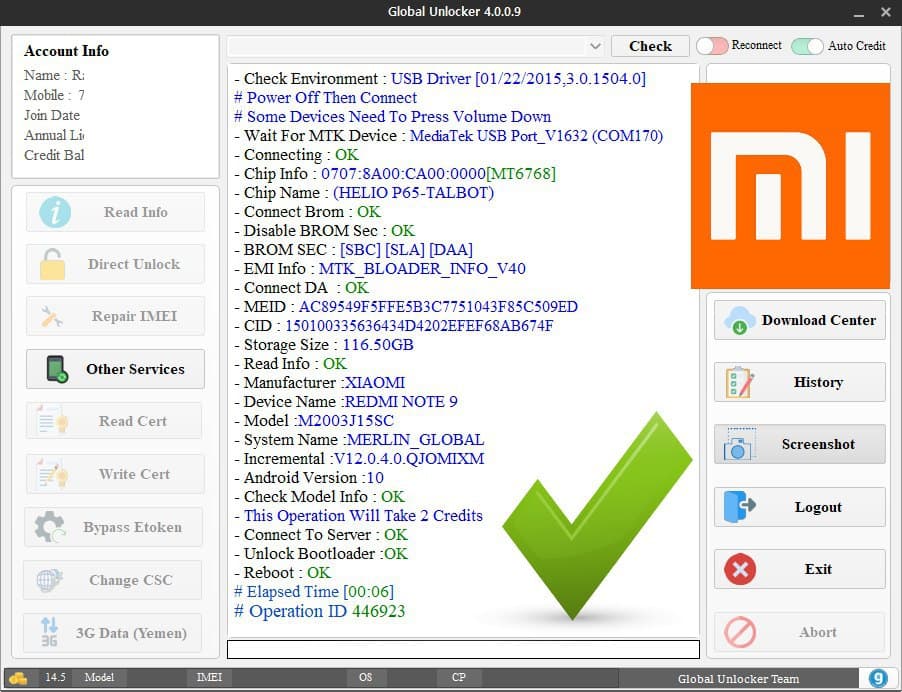
Task: Click the Exit label
Action: coord(818,569)
